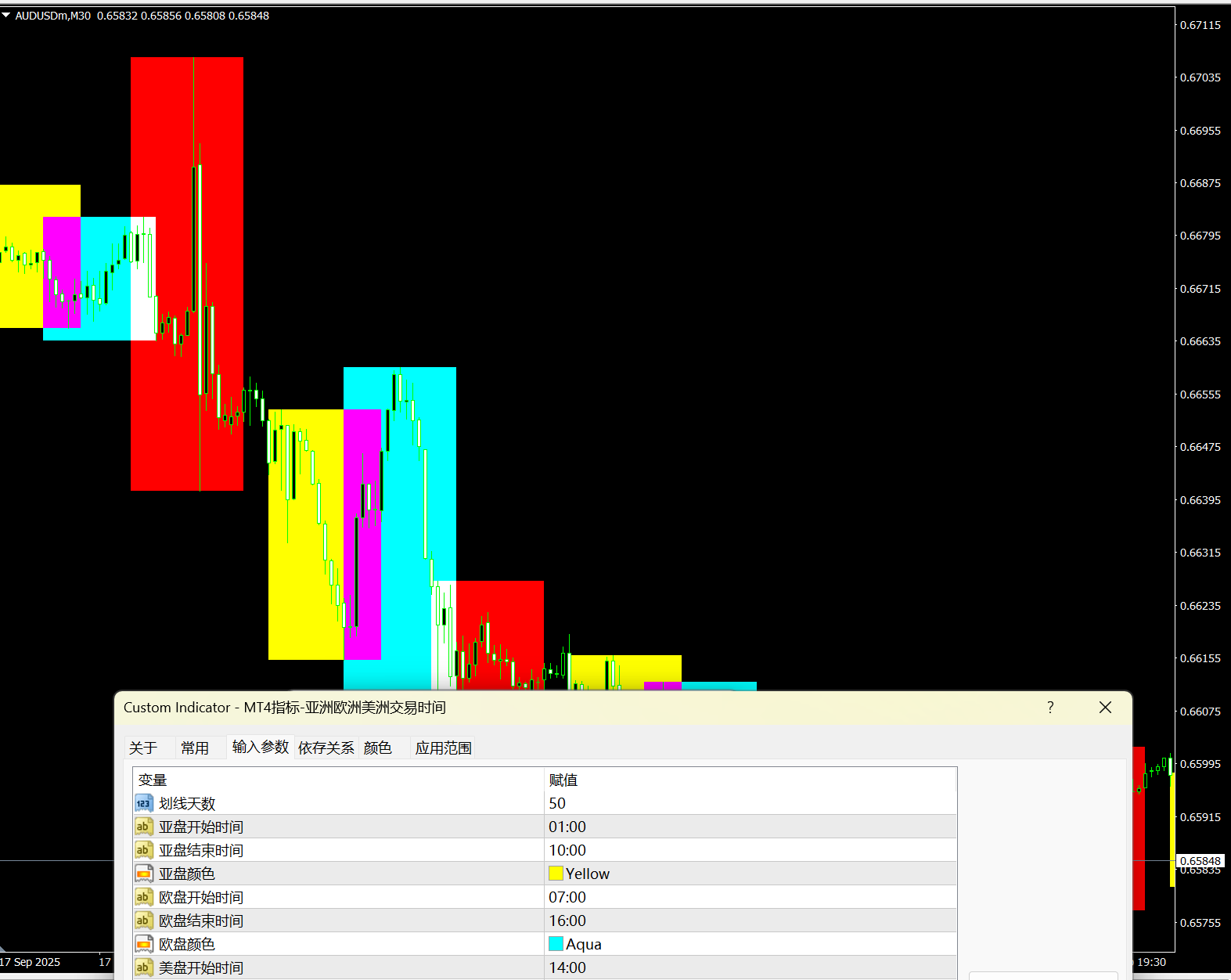1231x980 pixels.
Task: Switch to the 常用 tab
Action: [195, 748]
